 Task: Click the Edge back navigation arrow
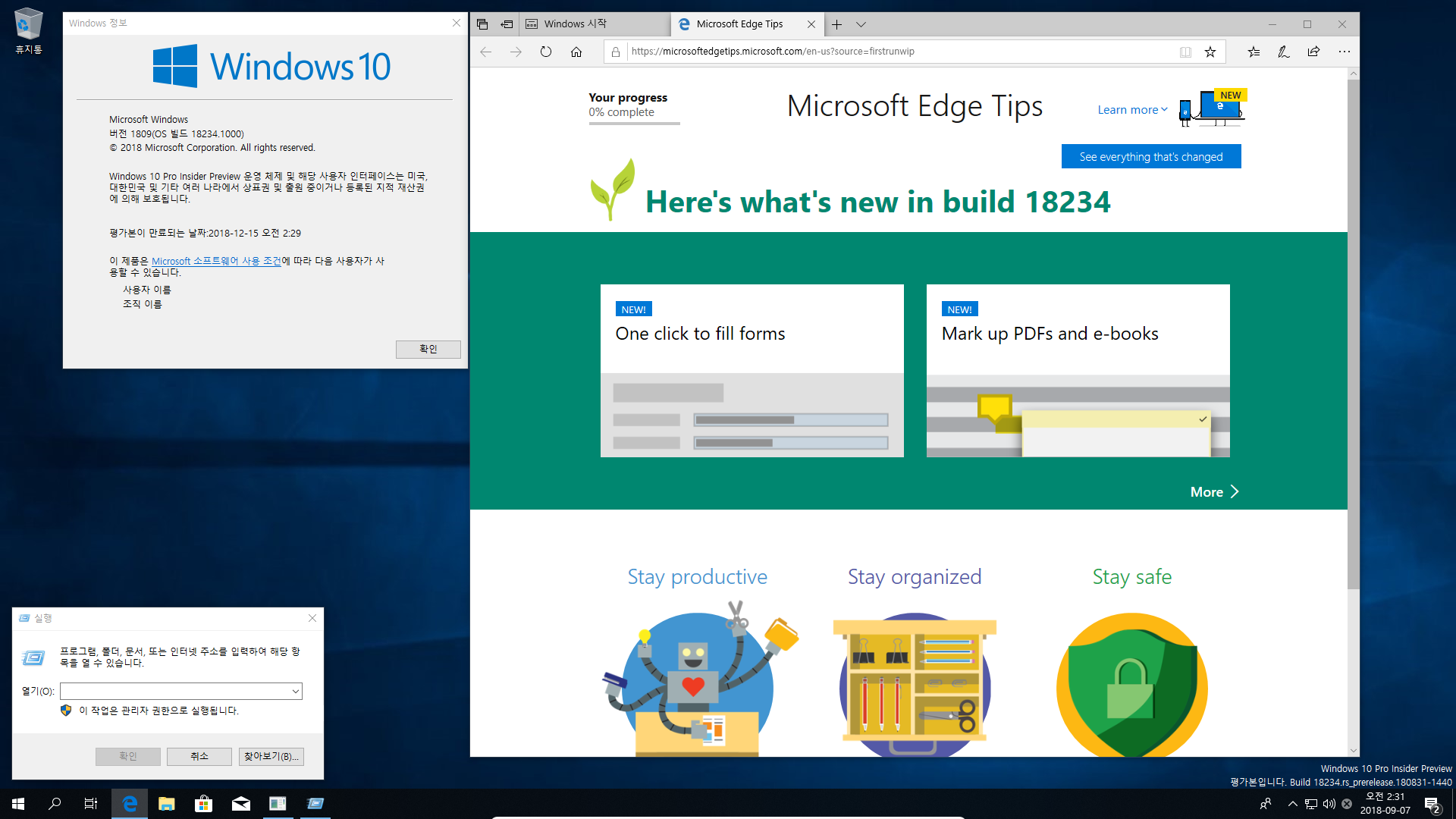[x=486, y=52]
